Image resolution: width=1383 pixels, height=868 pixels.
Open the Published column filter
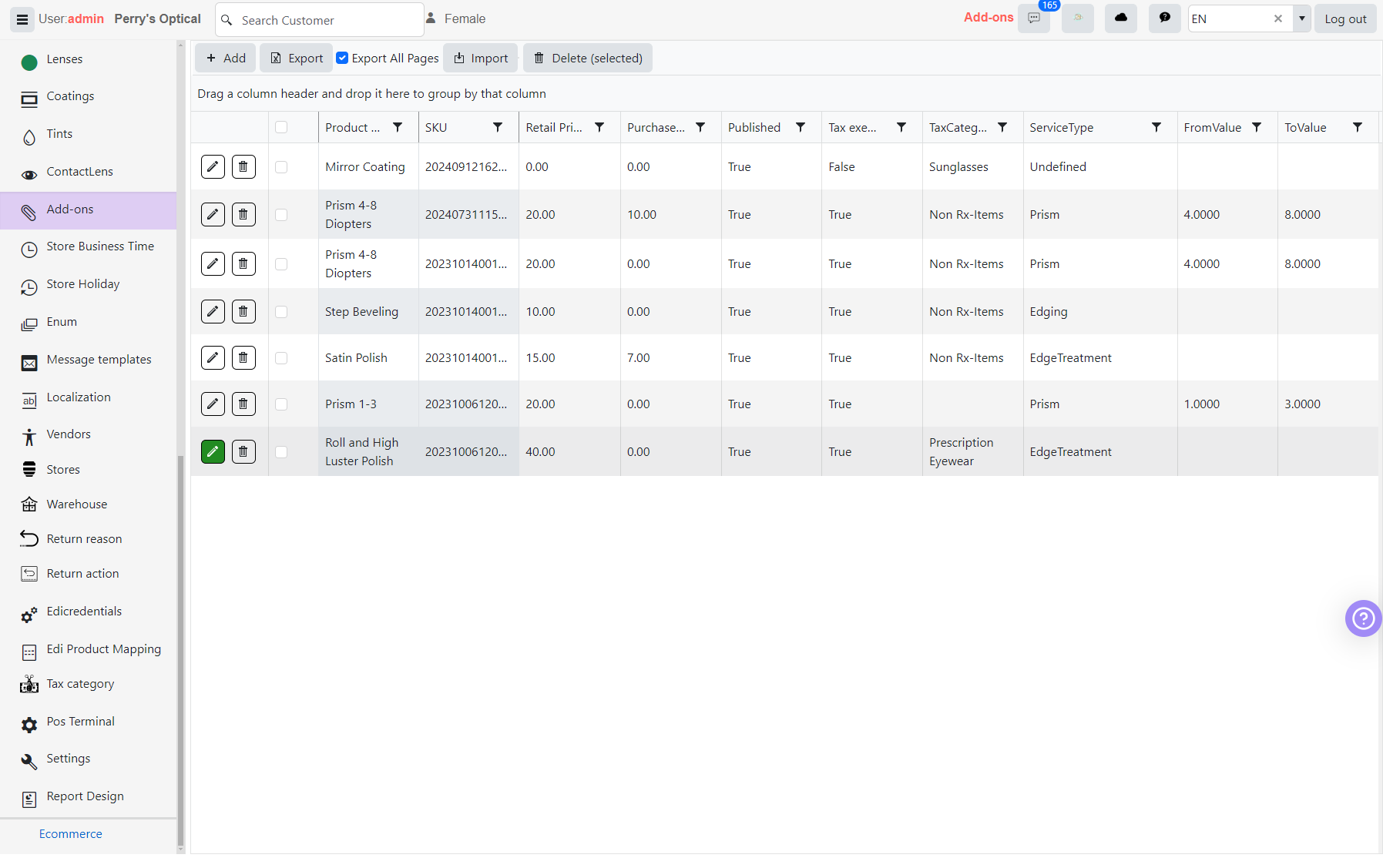pos(801,127)
